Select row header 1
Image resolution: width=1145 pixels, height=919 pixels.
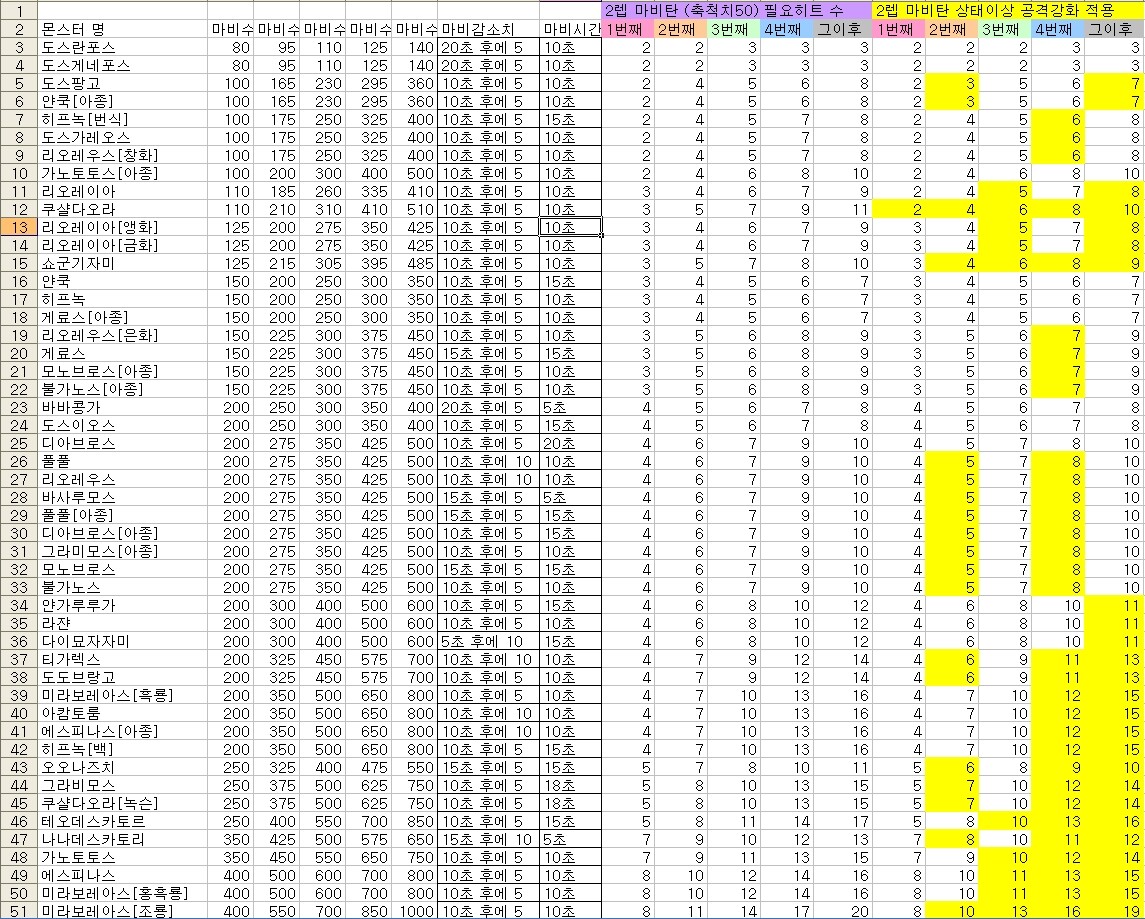click(x=19, y=11)
